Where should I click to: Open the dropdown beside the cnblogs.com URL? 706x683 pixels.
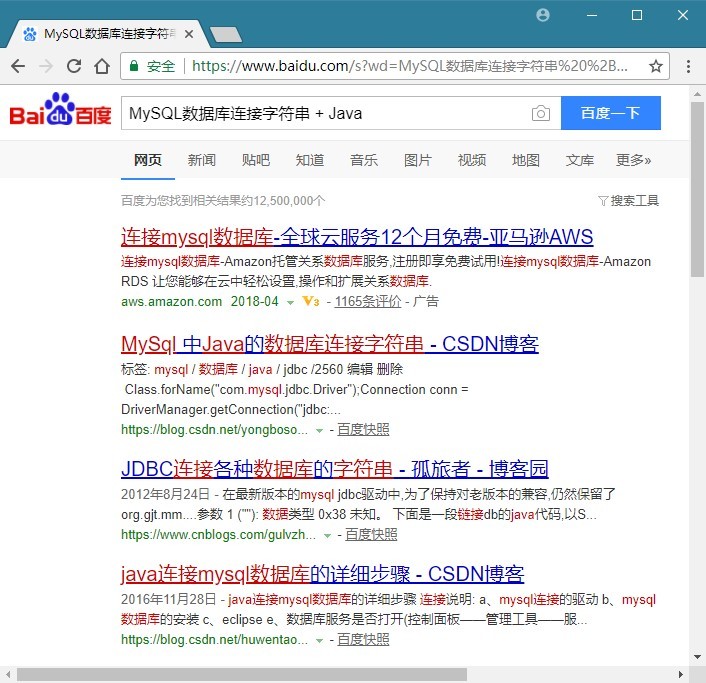328,535
